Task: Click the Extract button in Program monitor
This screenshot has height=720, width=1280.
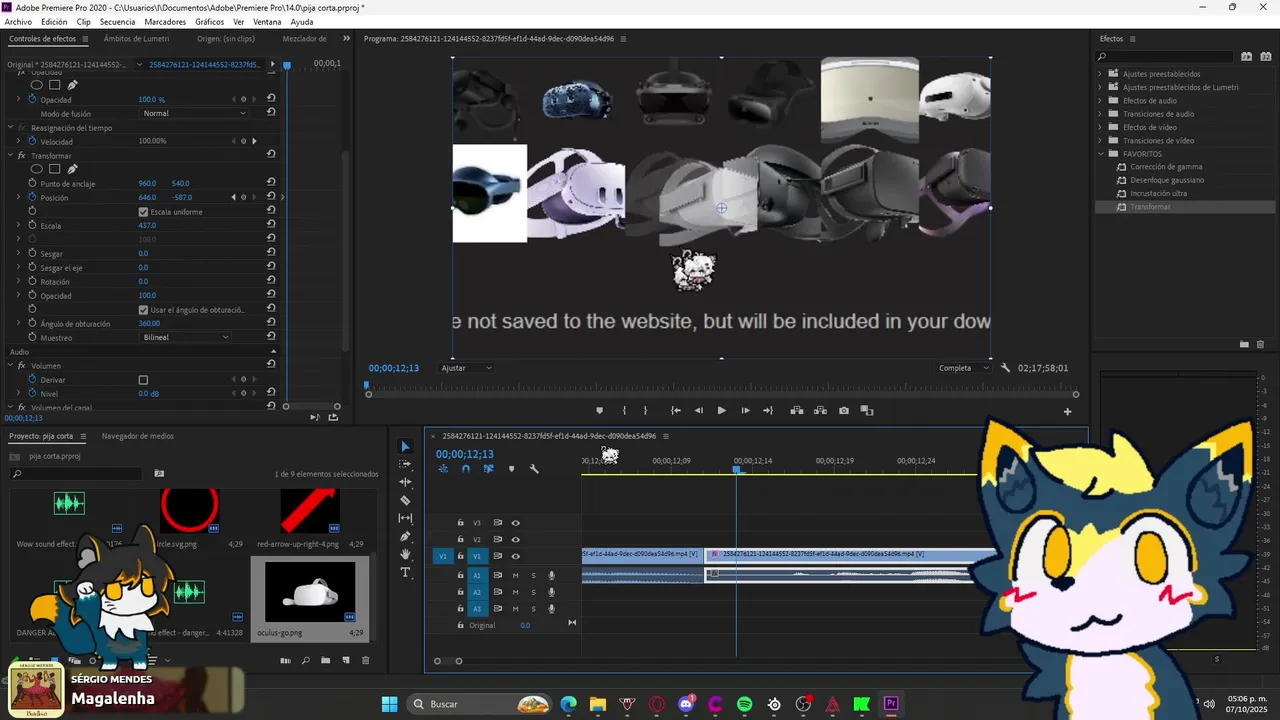Action: click(821, 411)
